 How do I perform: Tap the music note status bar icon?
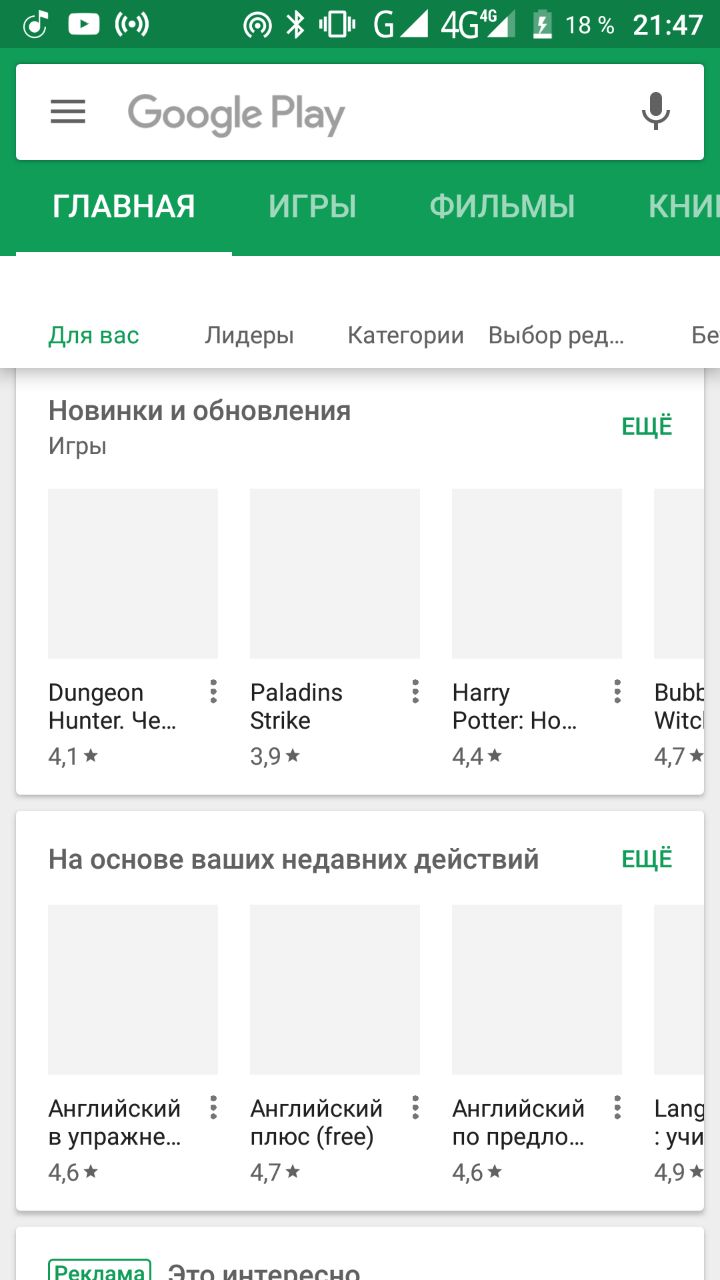pos(35,24)
